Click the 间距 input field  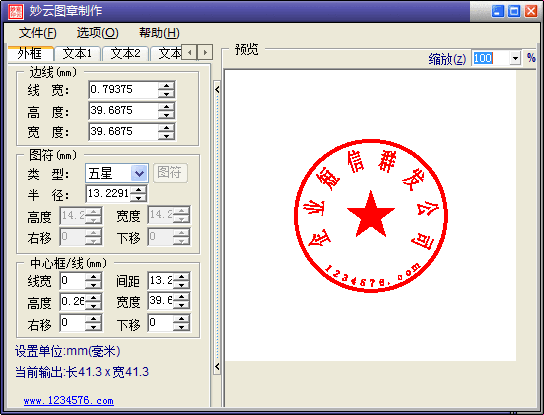[x=161, y=281]
